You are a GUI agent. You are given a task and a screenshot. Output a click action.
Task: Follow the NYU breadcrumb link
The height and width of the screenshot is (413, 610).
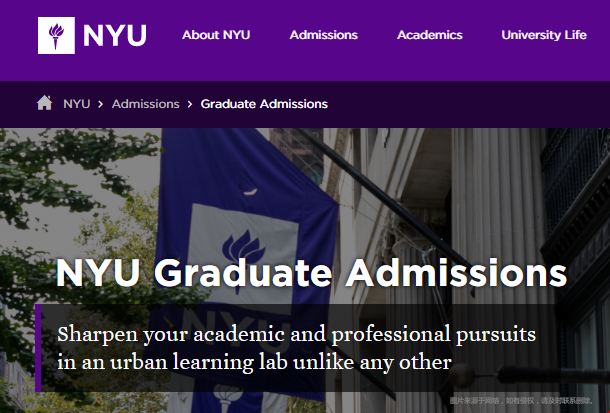click(x=77, y=104)
